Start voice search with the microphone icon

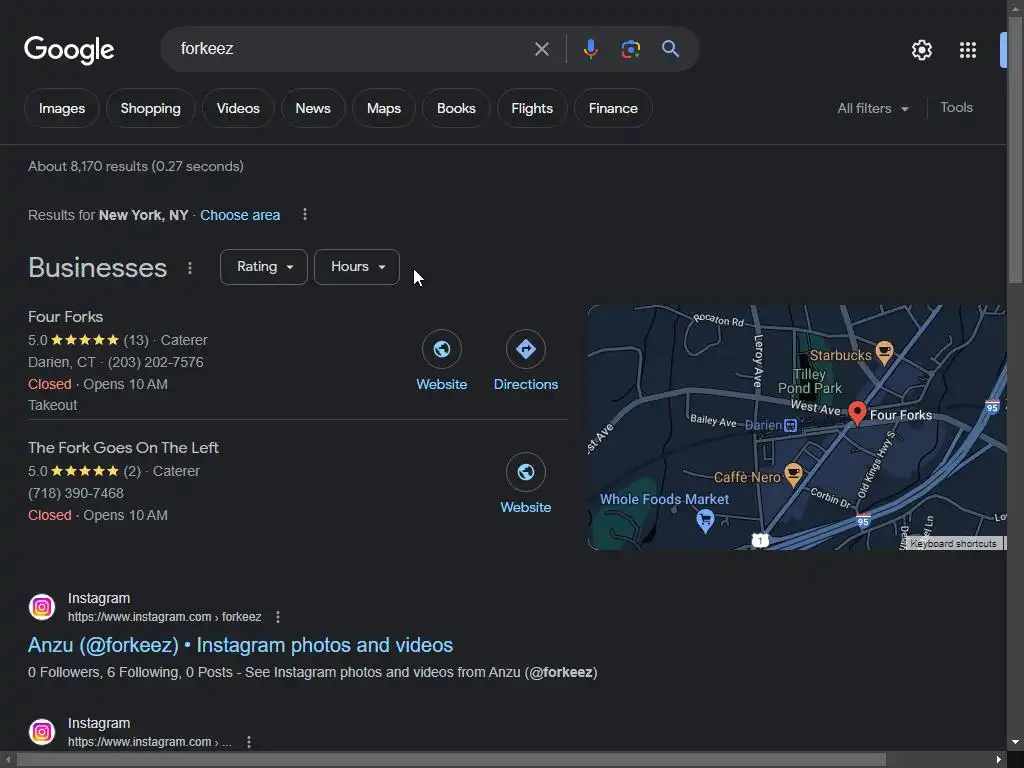590,49
